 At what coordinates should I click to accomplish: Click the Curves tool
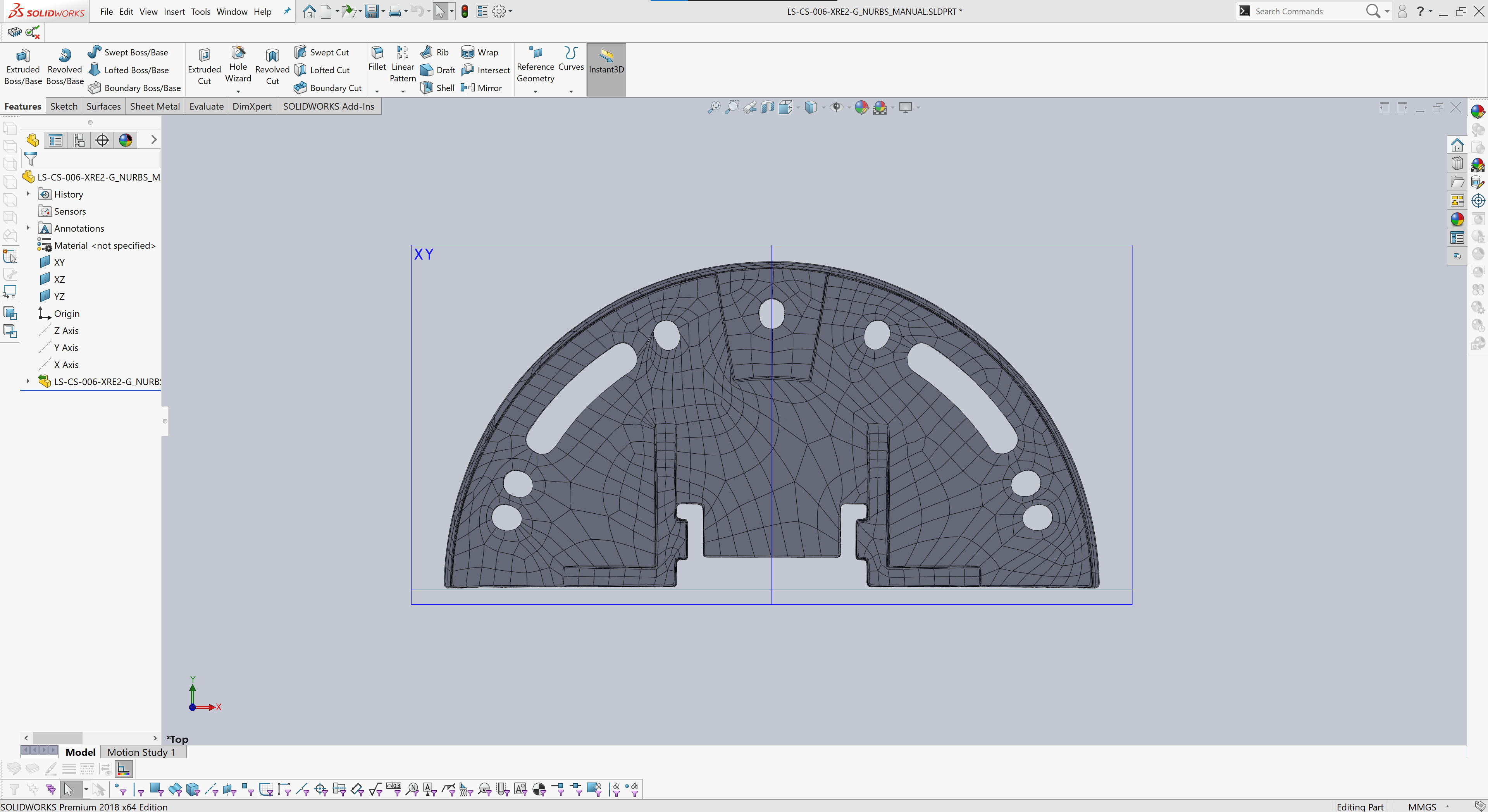coord(571,59)
